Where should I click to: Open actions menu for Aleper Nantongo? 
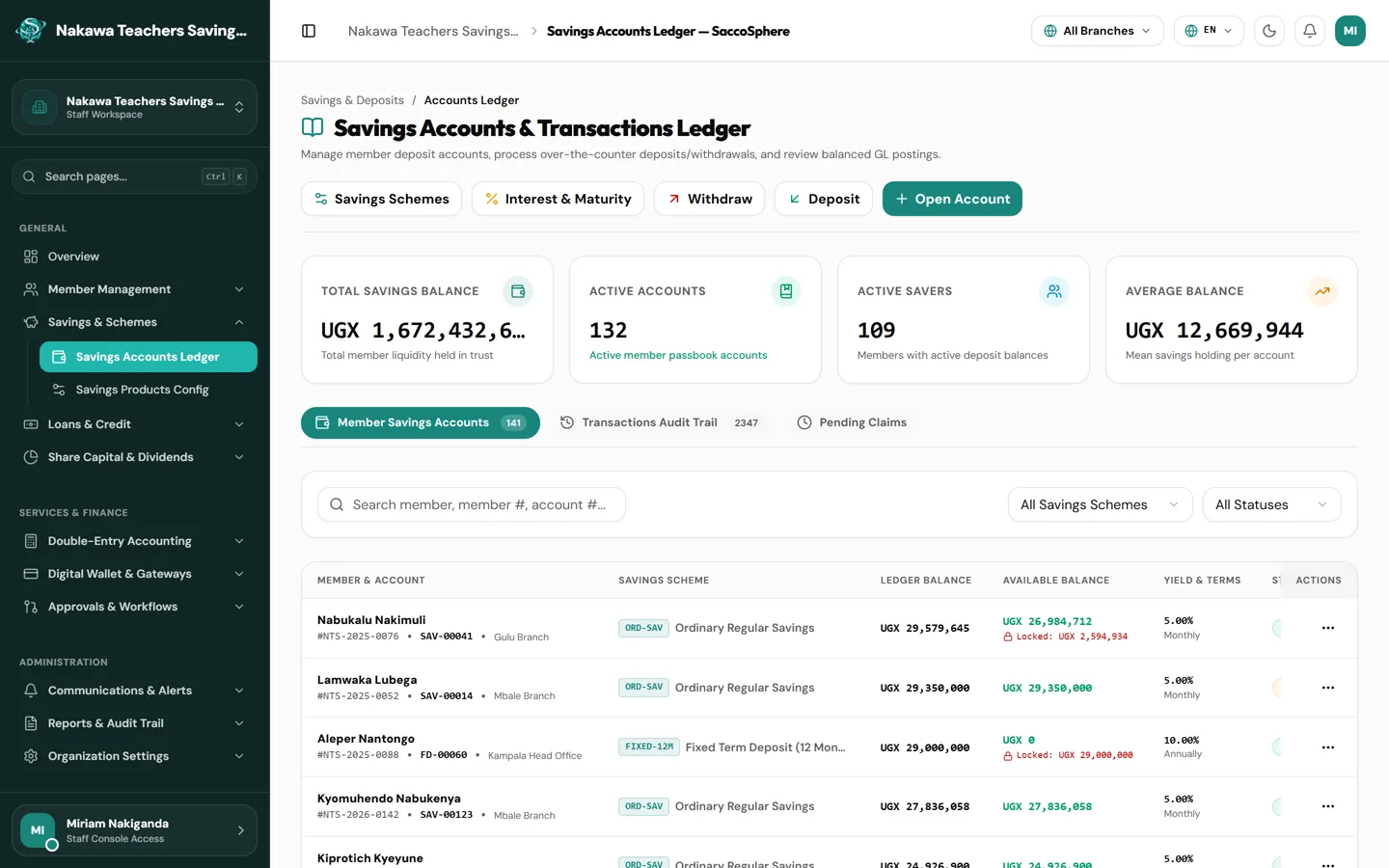coord(1328,747)
